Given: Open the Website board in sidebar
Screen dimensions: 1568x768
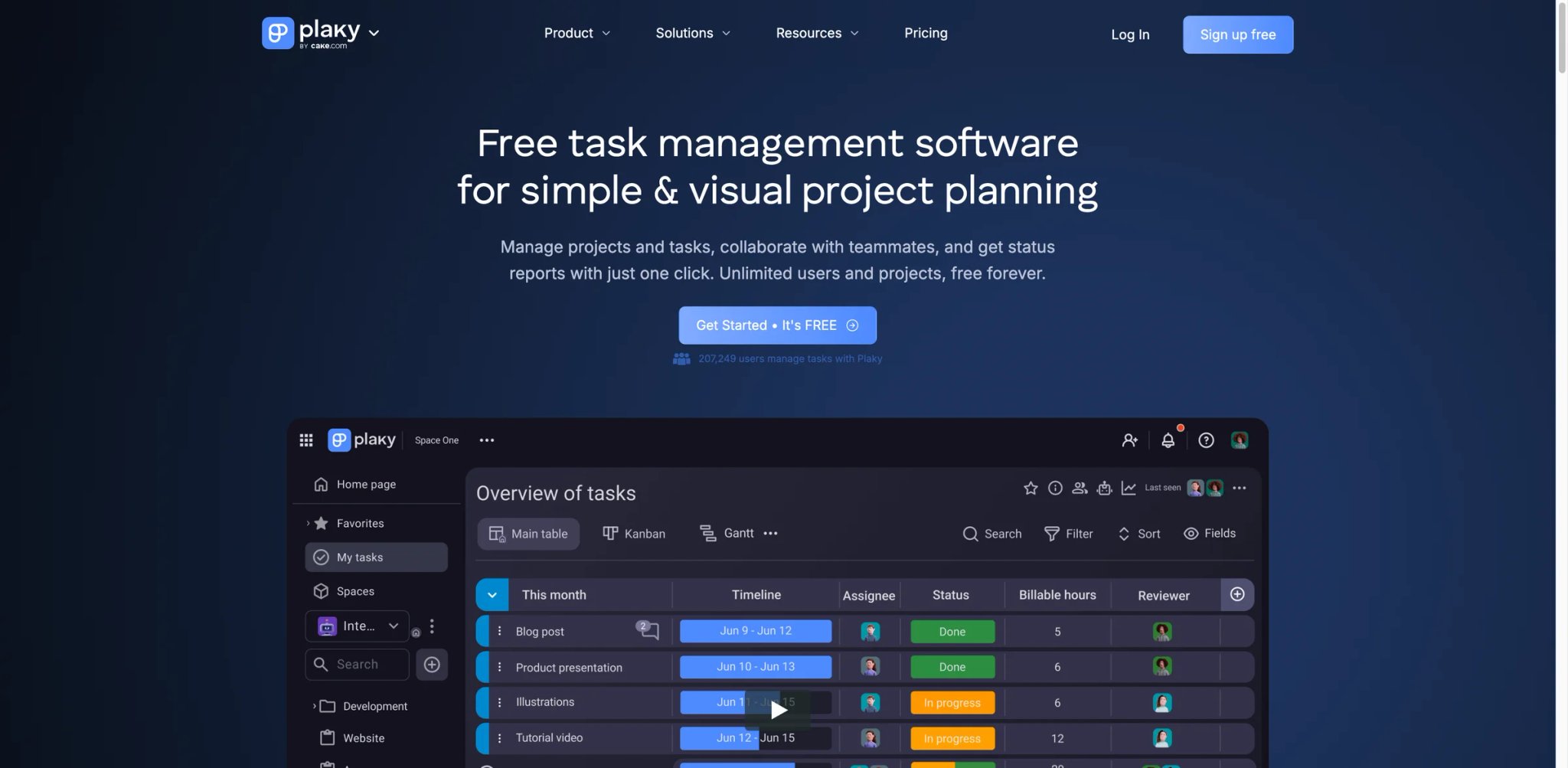Looking at the screenshot, I should tap(353, 738).
